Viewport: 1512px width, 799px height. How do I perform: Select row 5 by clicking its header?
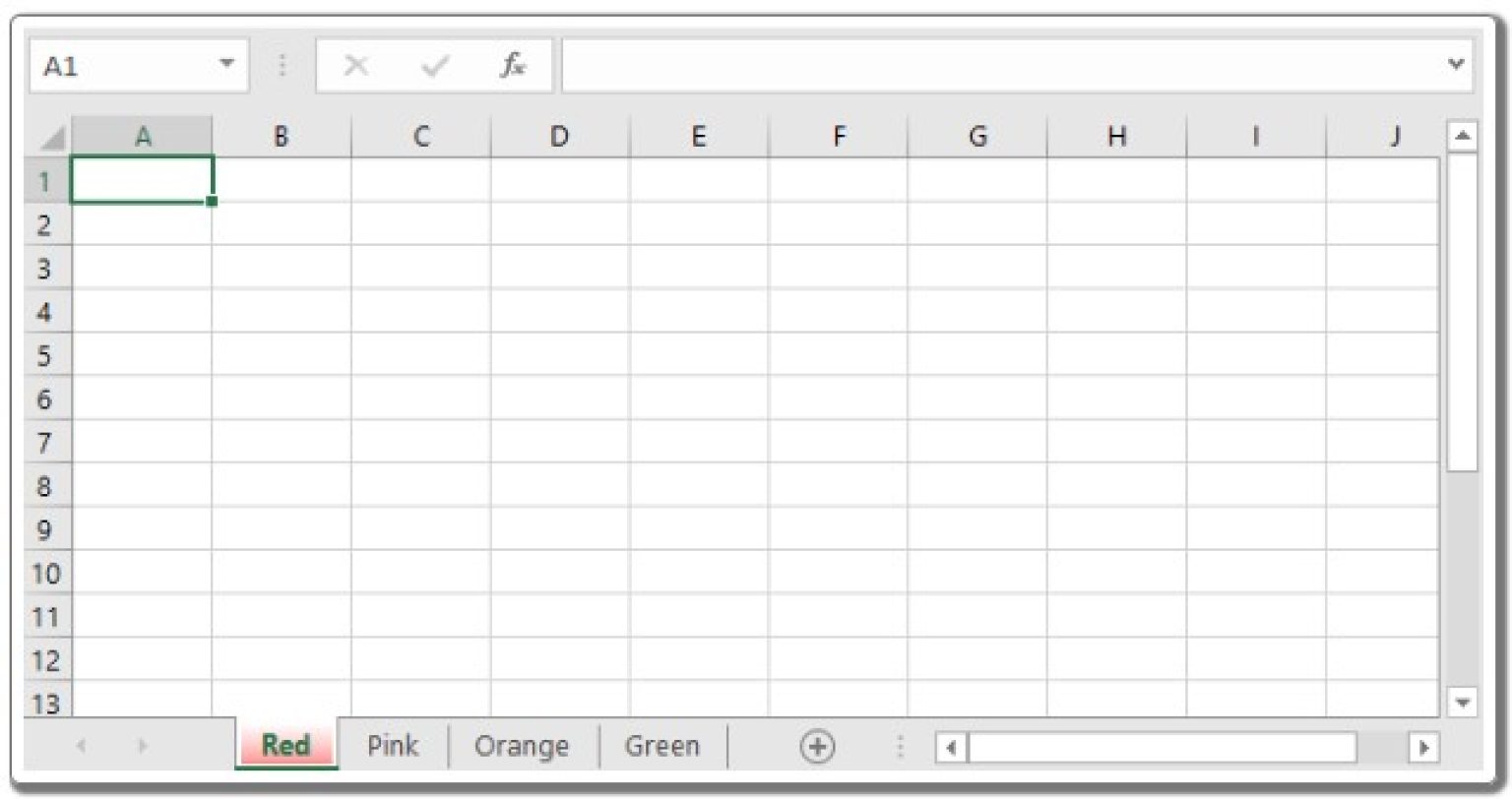click(44, 356)
